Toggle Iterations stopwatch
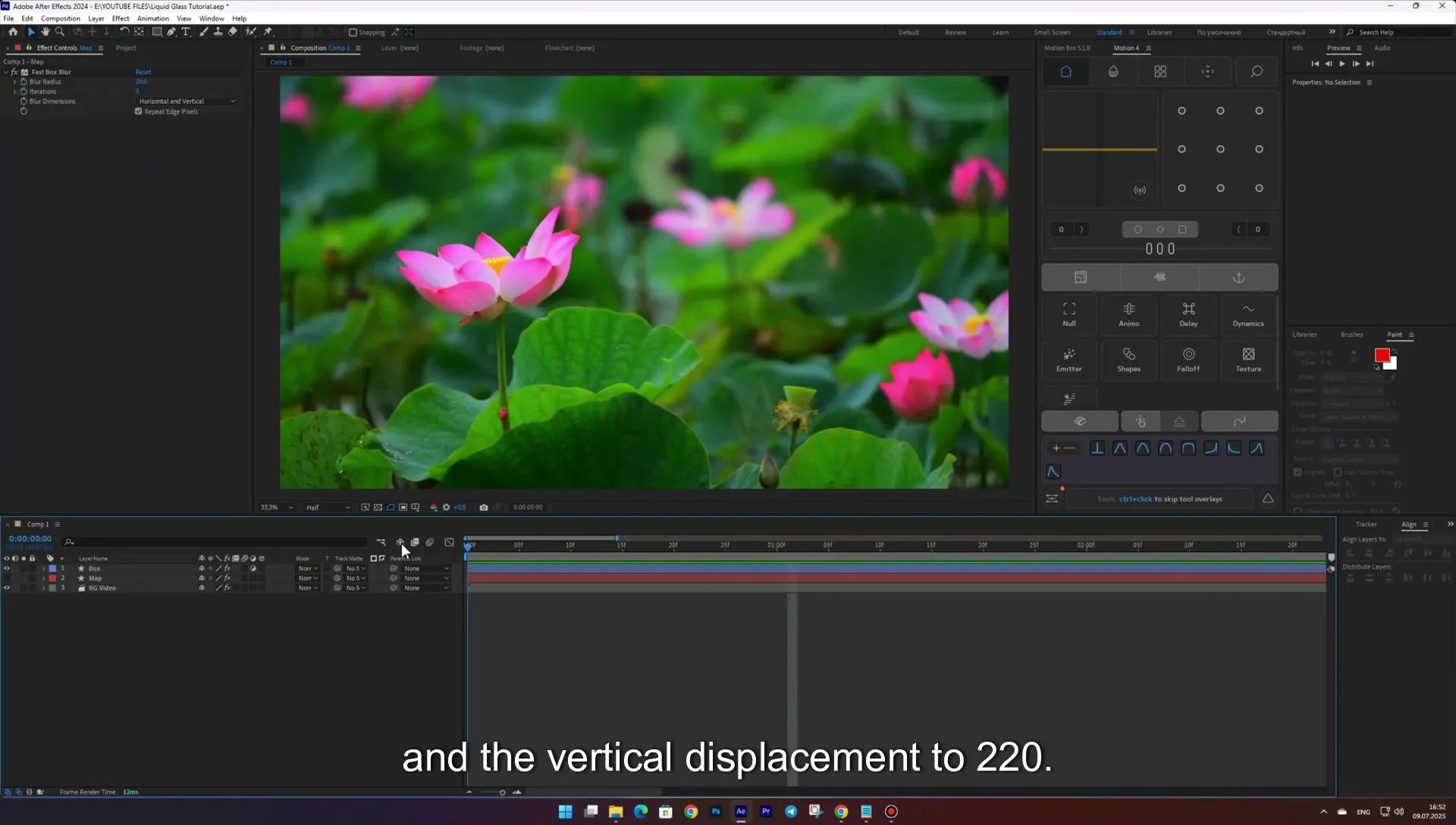Screen dimensions: 1456x825 coord(24,92)
